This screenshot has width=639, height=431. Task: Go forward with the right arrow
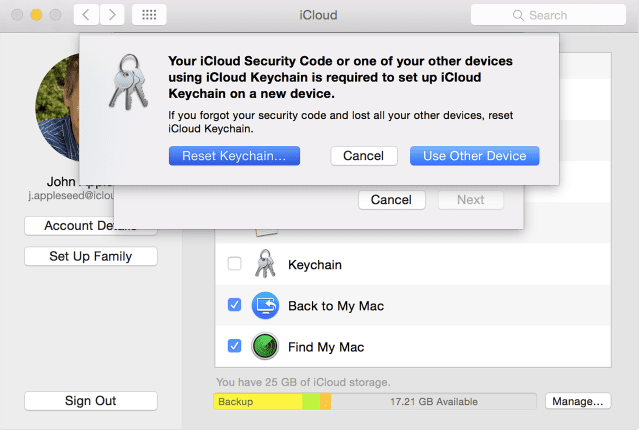[x=112, y=15]
